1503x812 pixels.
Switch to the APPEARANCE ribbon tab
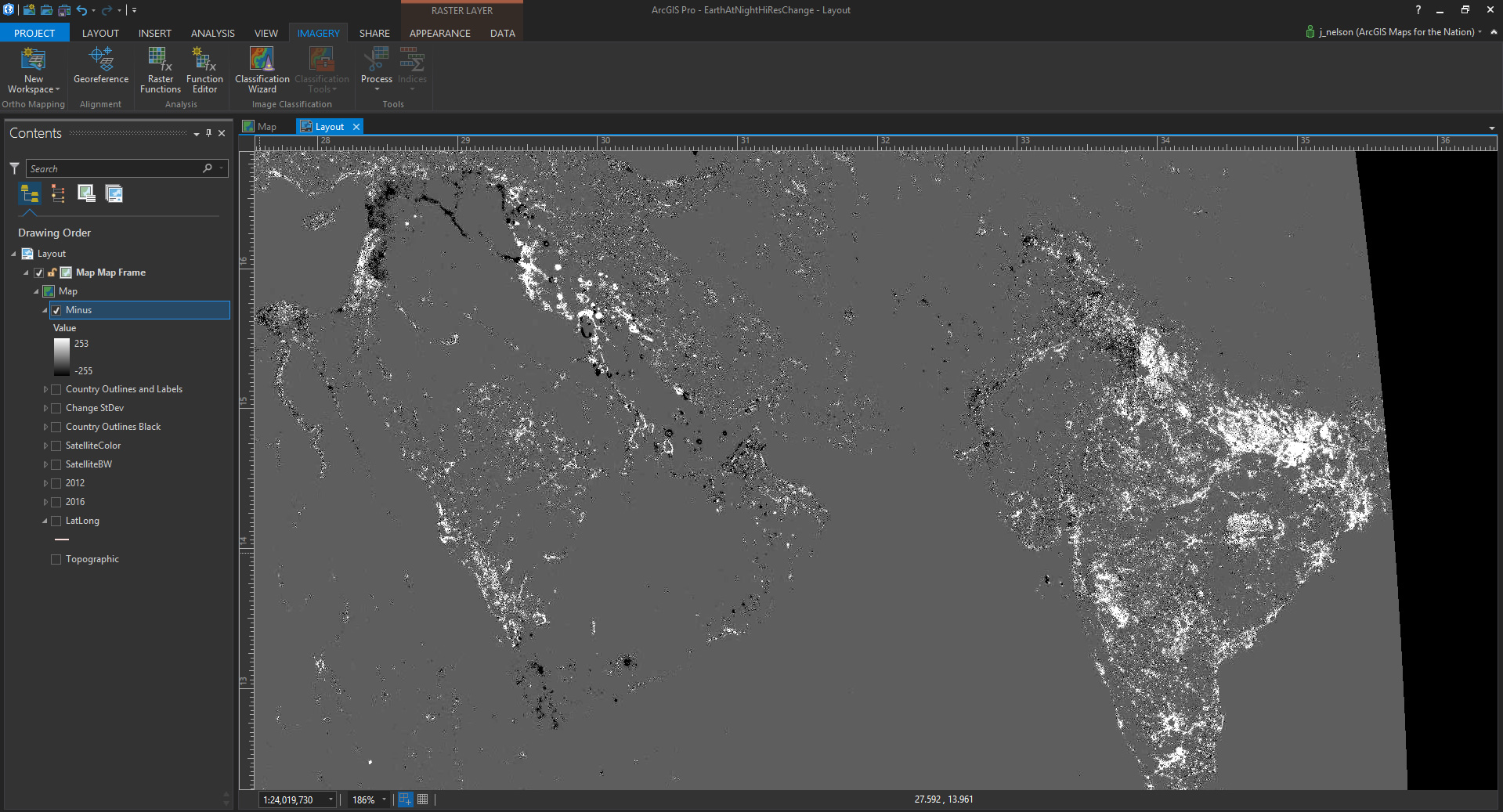(439, 33)
